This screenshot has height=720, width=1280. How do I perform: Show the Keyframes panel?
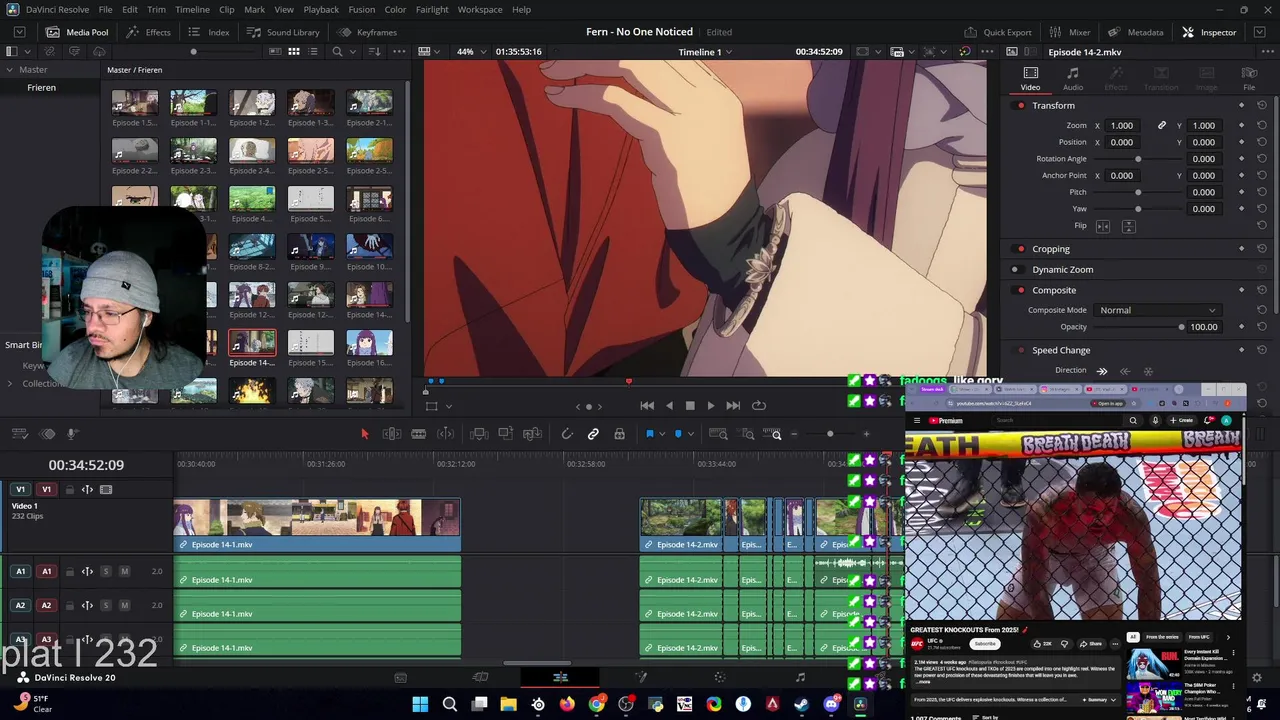coord(367,32)
